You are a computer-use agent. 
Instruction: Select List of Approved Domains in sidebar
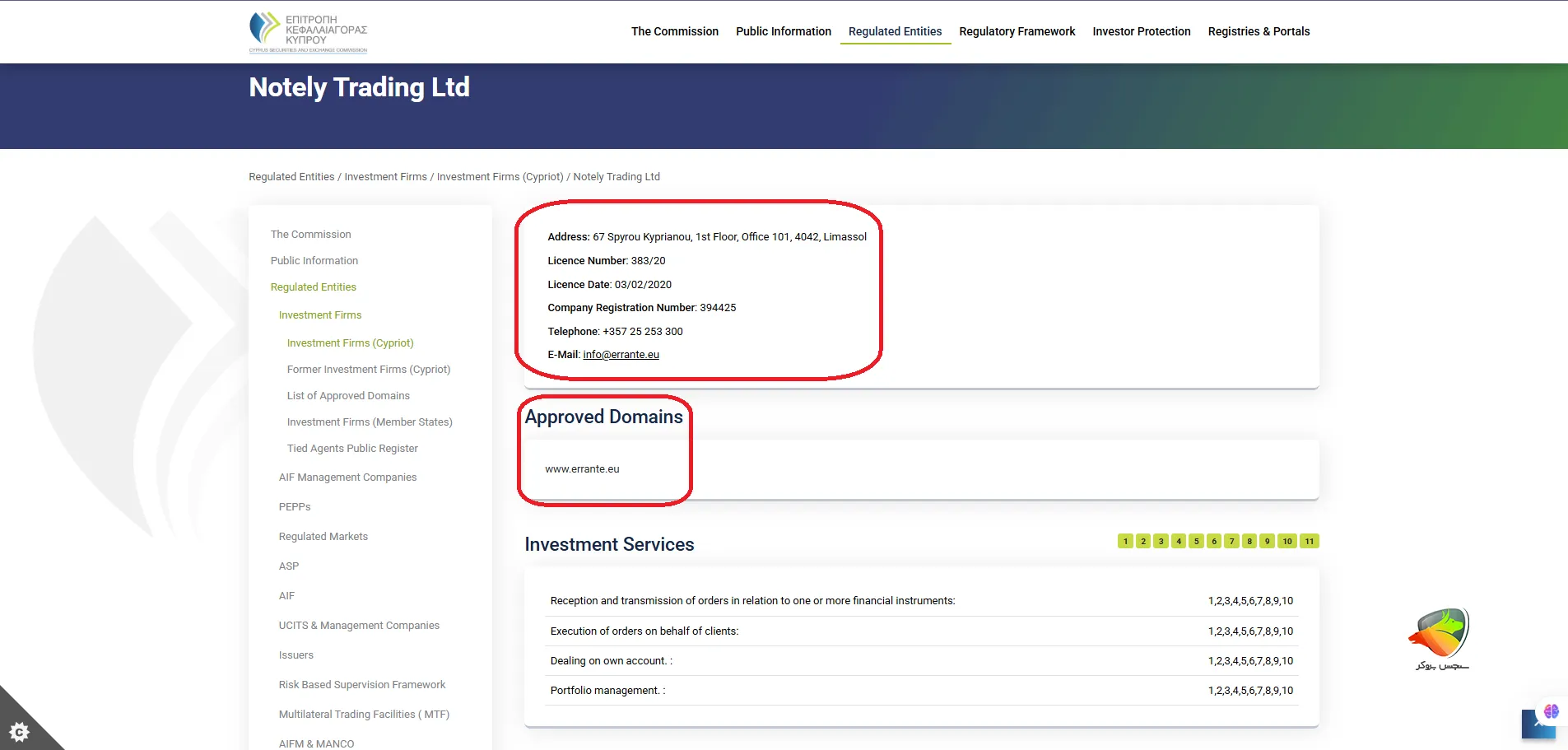point(348,396)
